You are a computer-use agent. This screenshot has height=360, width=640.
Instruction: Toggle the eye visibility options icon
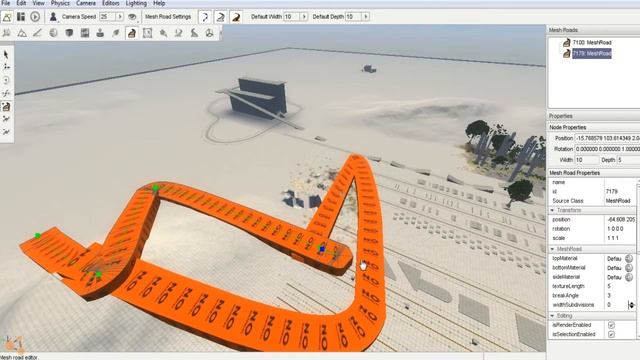point(132,17)
